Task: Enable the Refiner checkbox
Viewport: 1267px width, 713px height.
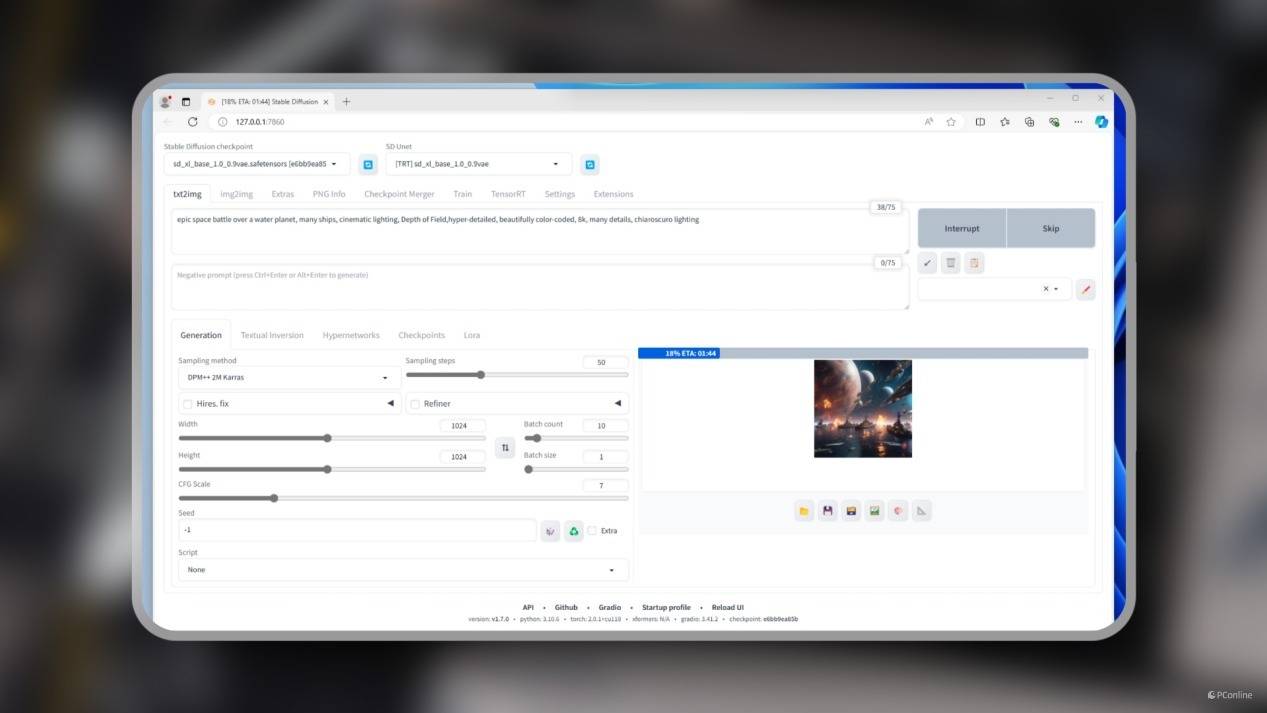Action: 415,404
